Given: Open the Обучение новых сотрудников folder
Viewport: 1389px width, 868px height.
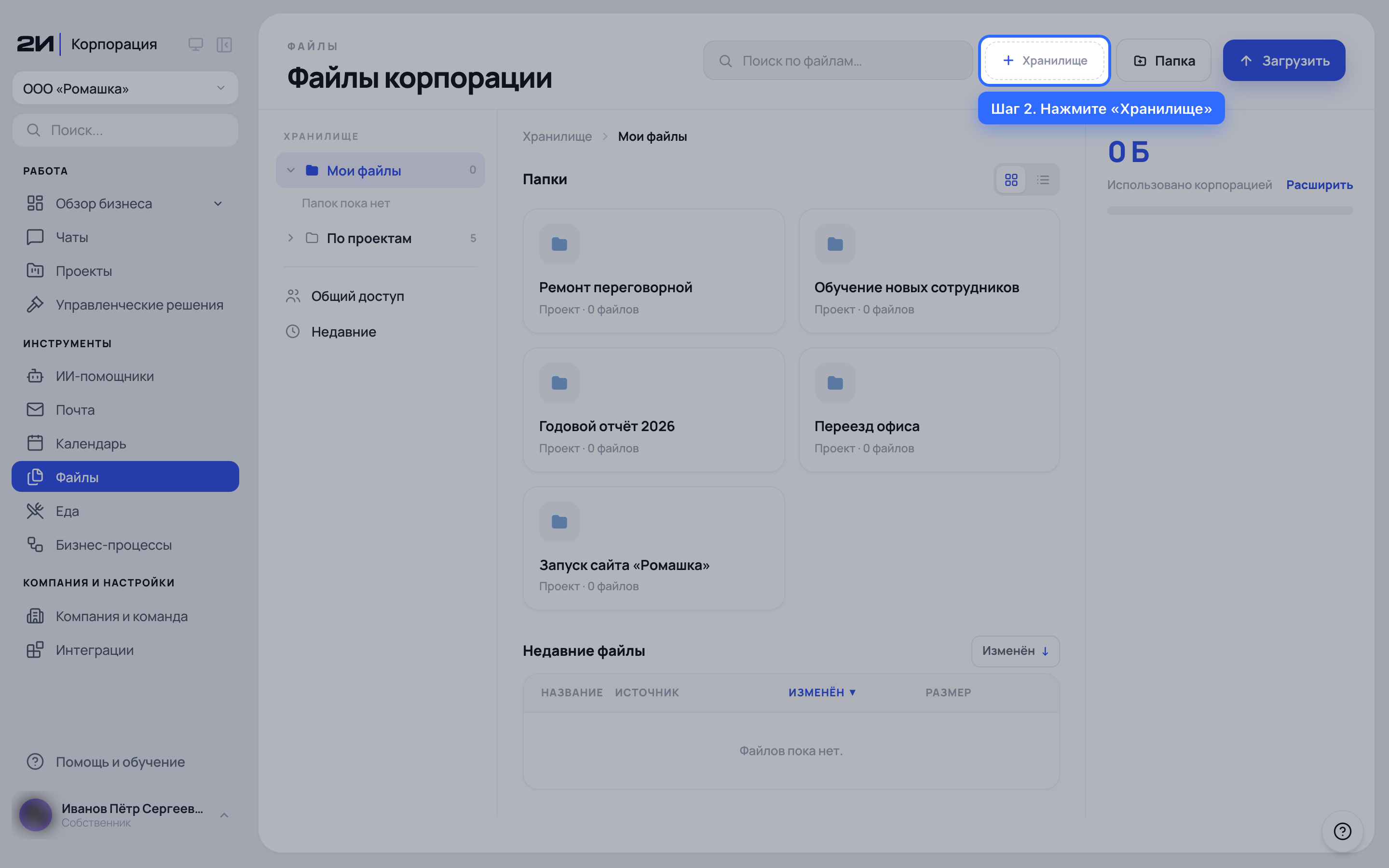Looking at the screenshot, I should [929, 271].
